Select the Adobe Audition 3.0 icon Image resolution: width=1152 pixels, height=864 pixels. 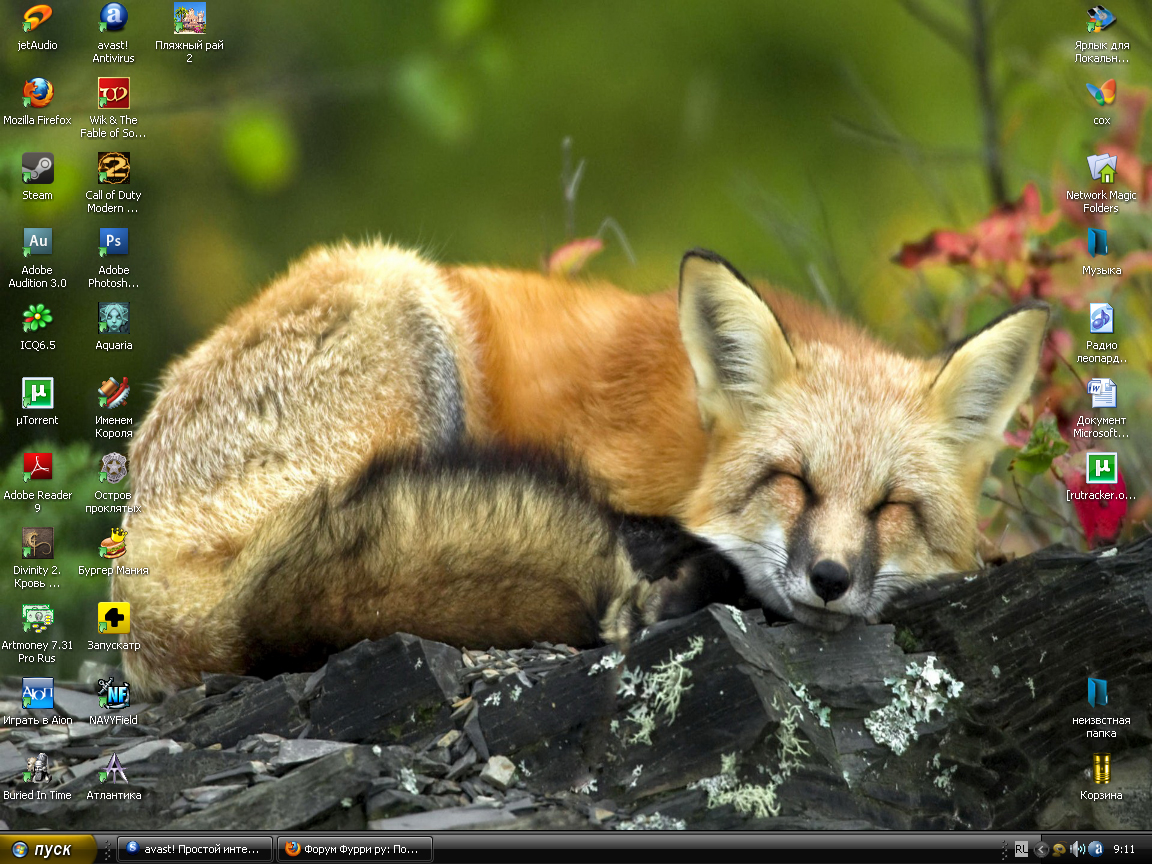point(37,243)
